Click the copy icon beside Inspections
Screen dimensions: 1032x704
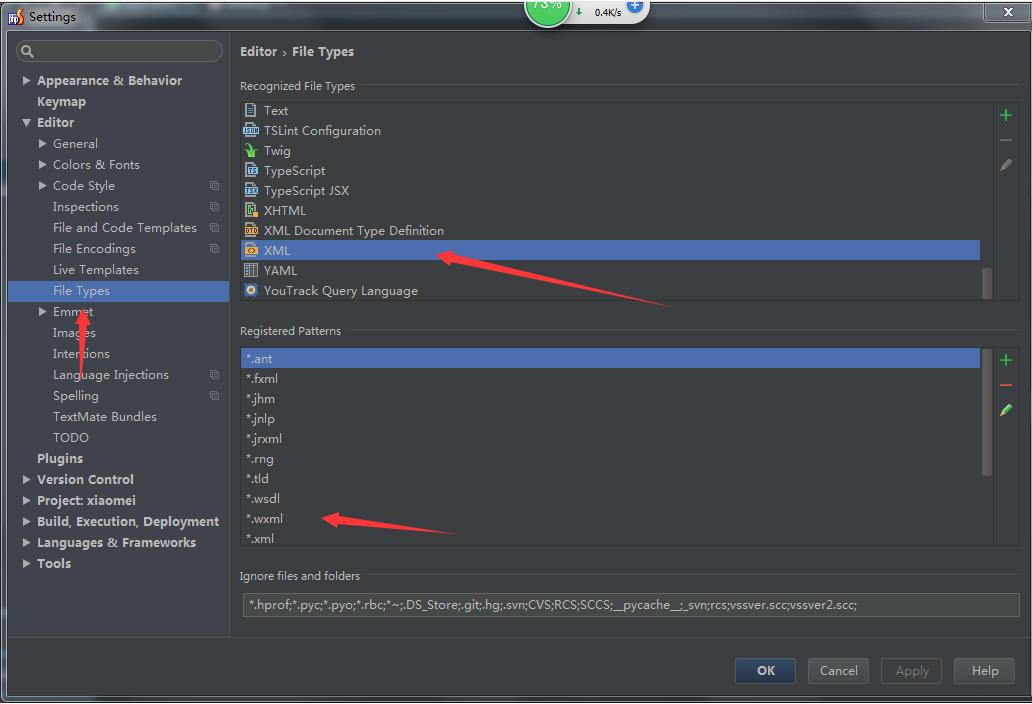[214, 207]
